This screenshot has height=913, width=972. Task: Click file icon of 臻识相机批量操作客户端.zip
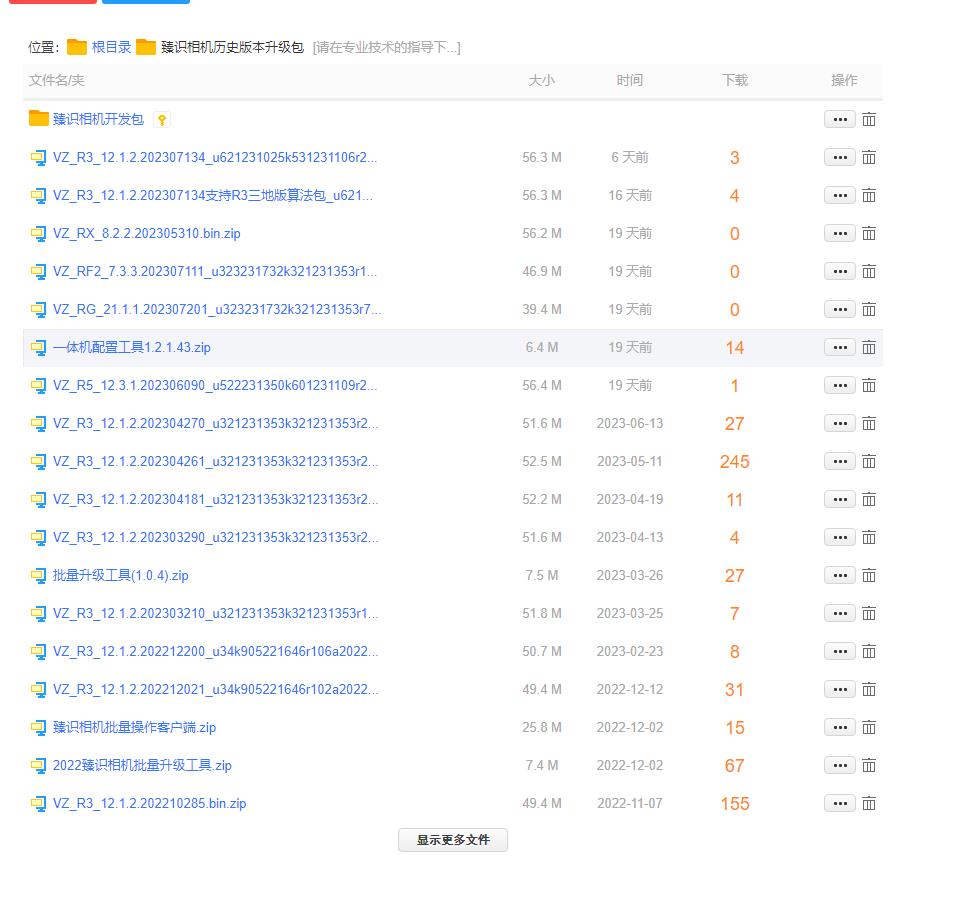pyautogui.click(x=38, y=728)
